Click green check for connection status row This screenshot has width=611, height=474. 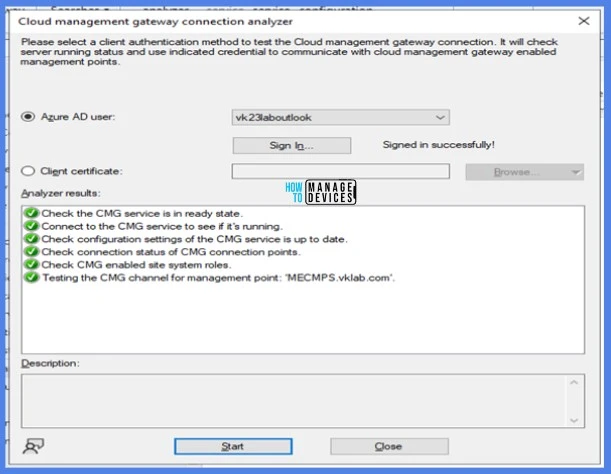[x=32, y=252]
